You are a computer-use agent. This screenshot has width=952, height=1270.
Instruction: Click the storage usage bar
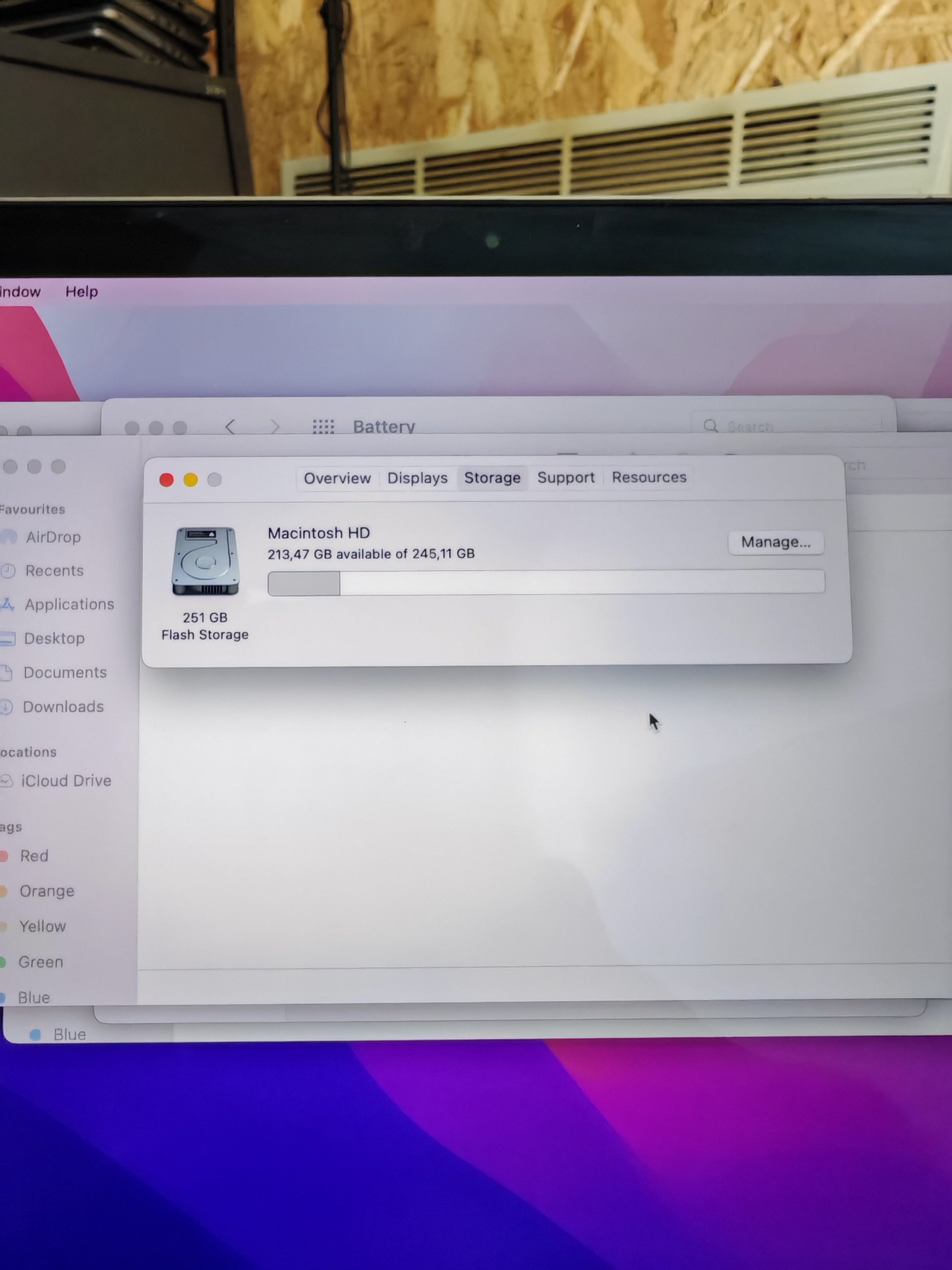[x=546, y=583]
